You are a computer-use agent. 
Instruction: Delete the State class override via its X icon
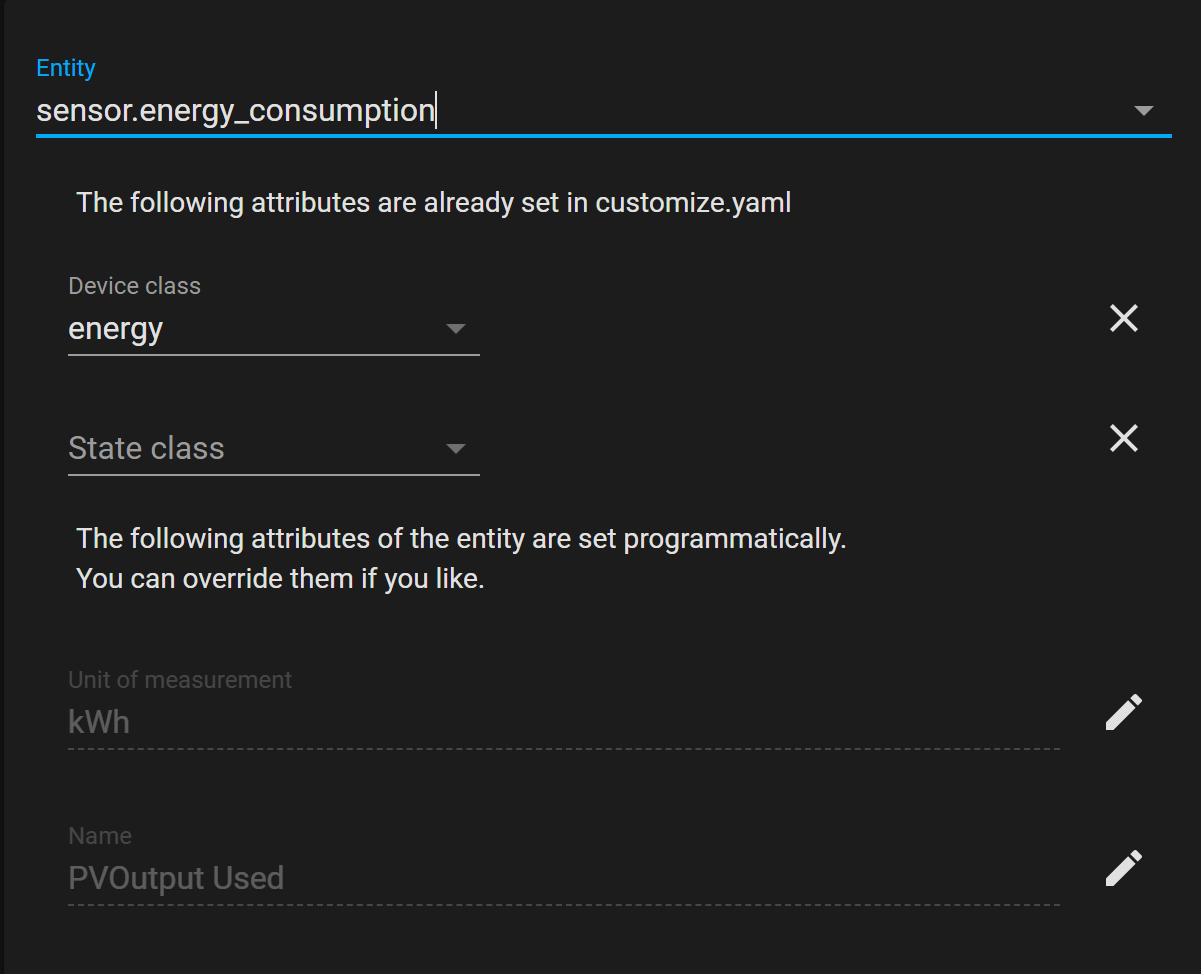click(x=1123, y=438)
